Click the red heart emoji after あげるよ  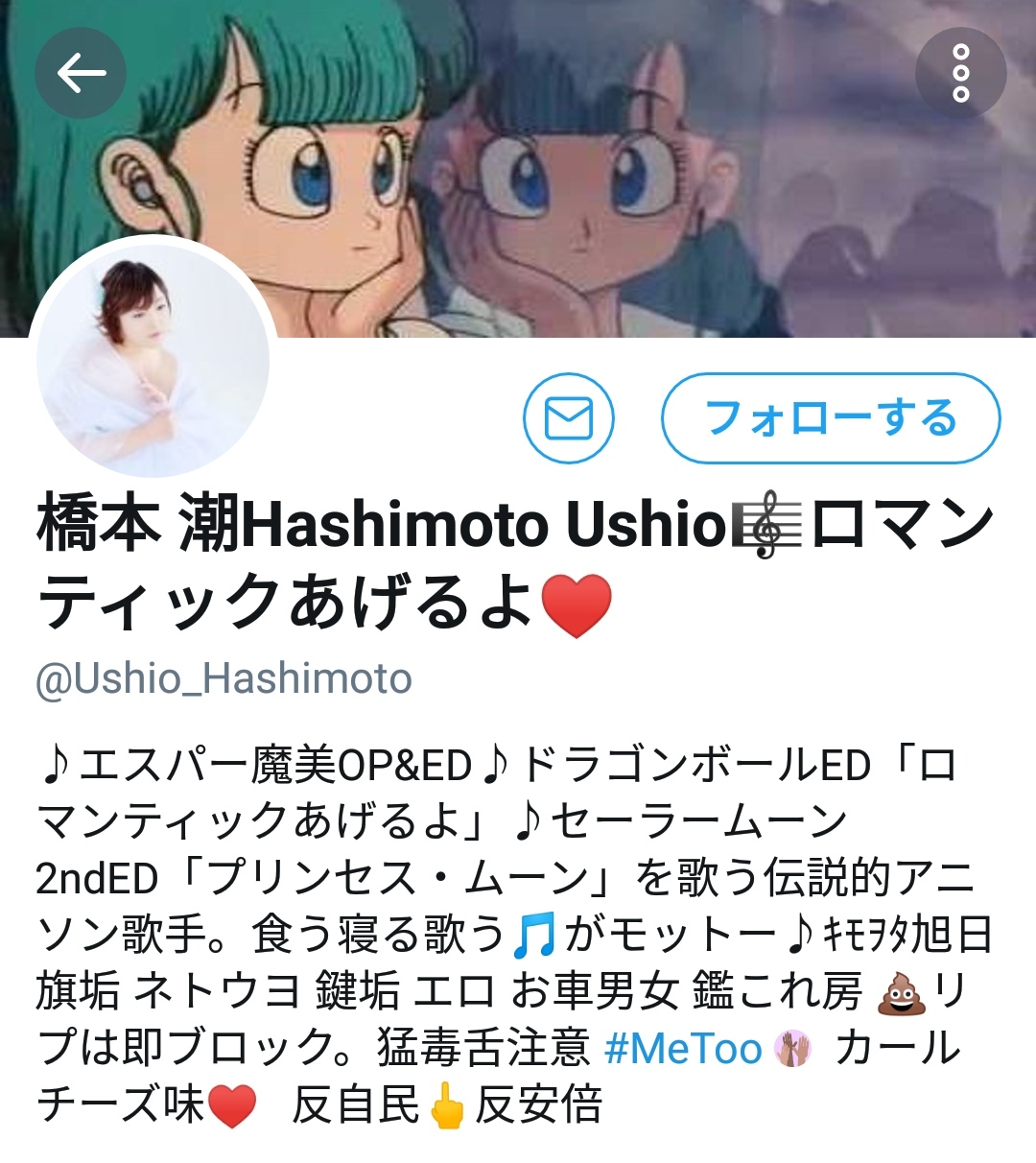pyautogui.click(x=577, y=606)
